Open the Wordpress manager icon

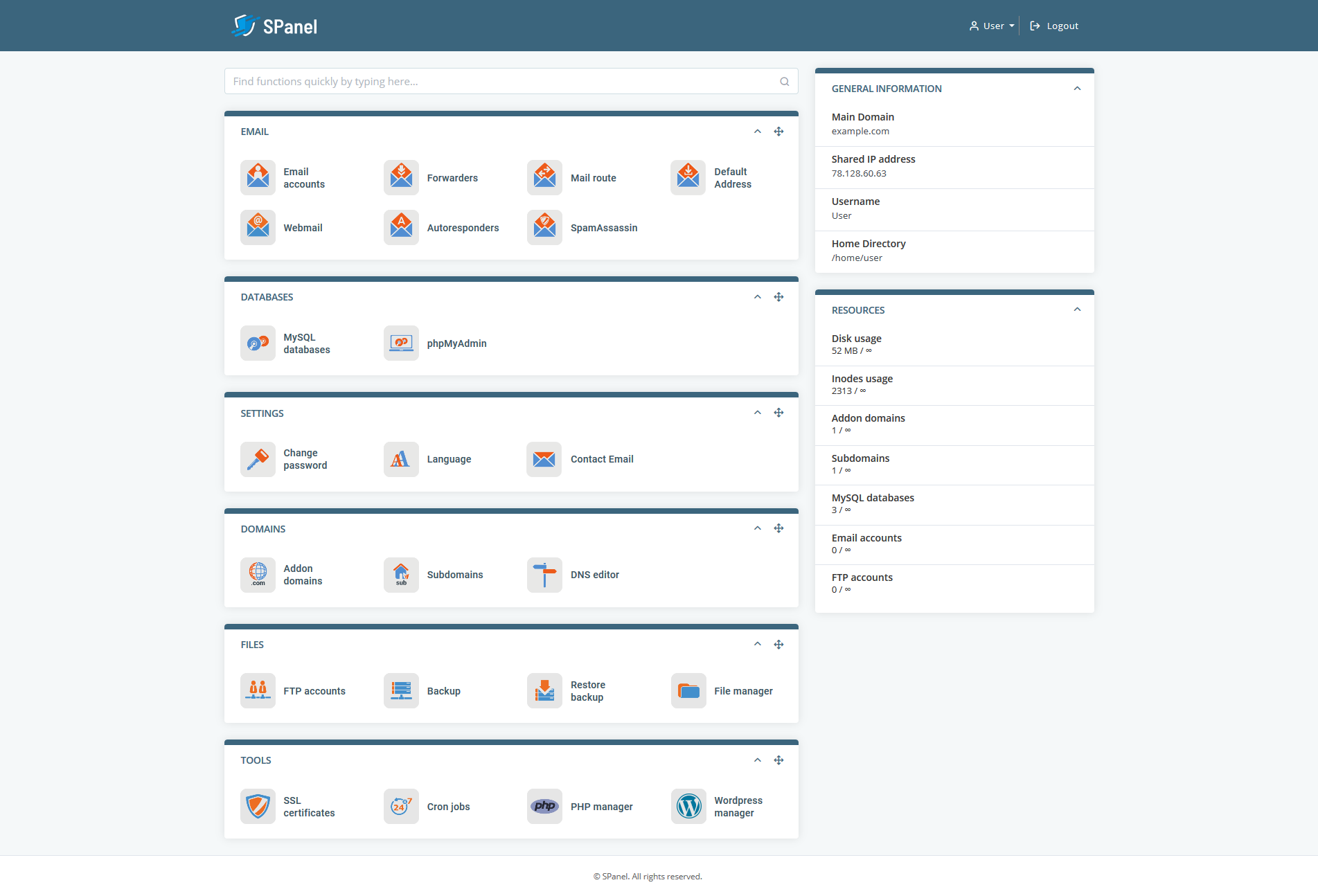(688, 807)
